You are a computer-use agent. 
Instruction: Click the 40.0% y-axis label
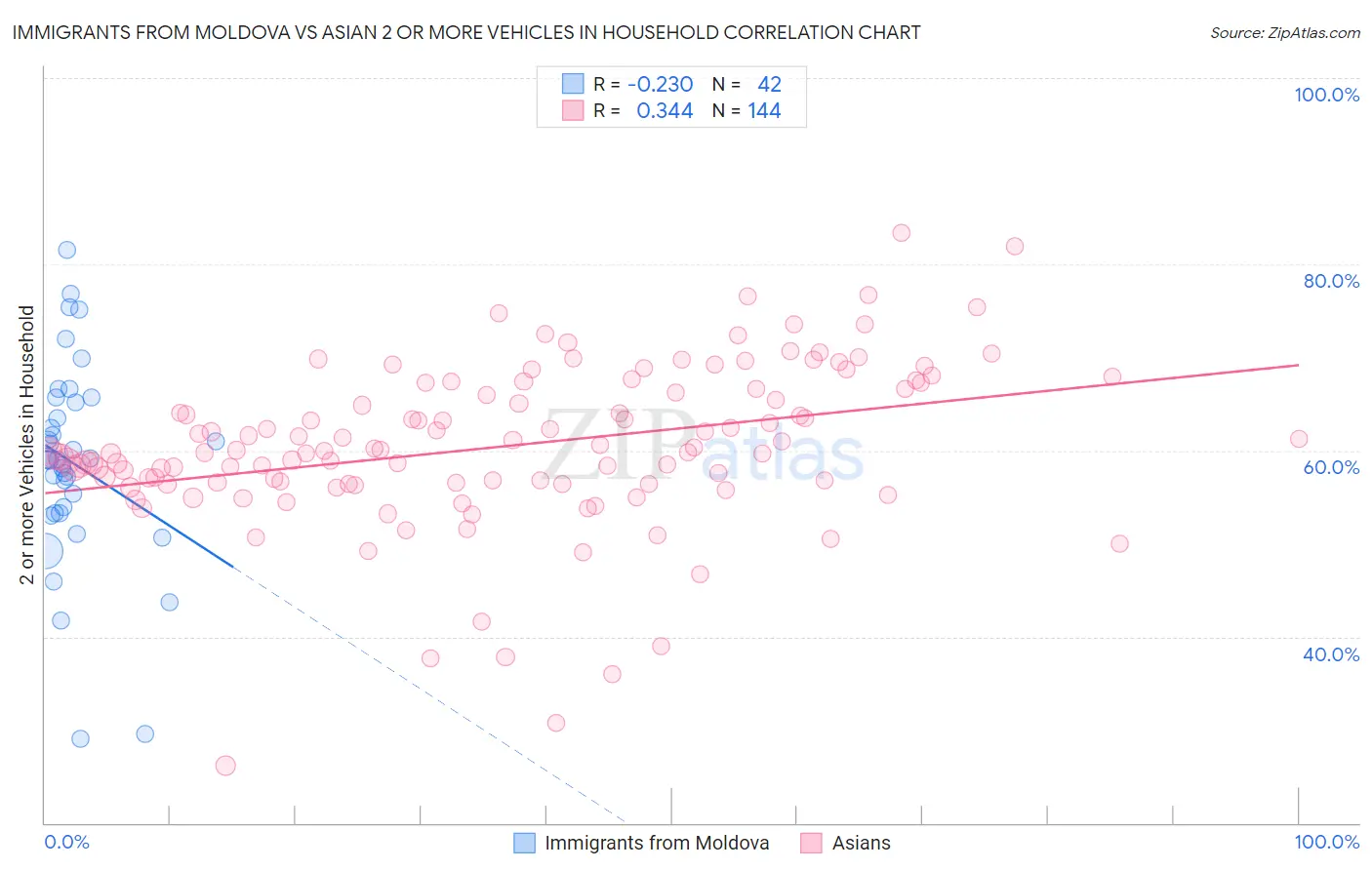coord(1331,654)
